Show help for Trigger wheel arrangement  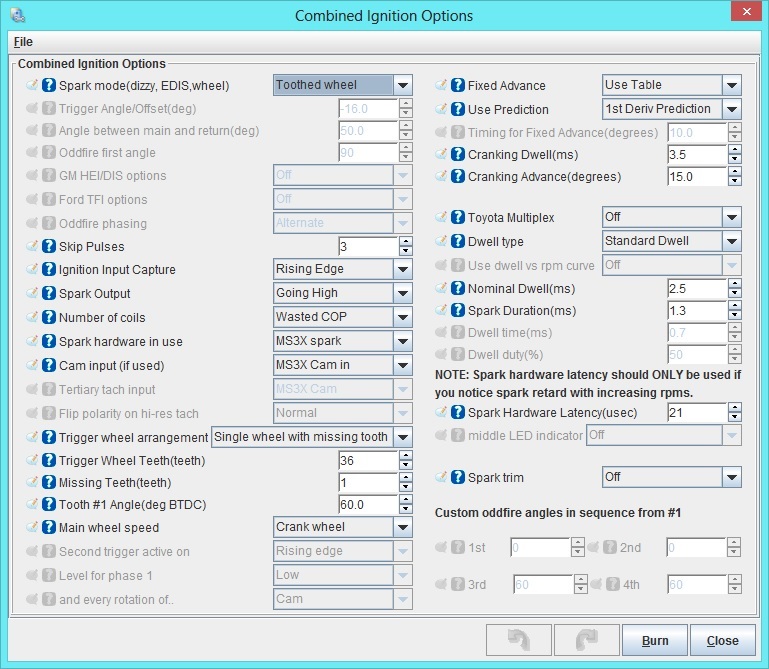[x=49, y=437]
